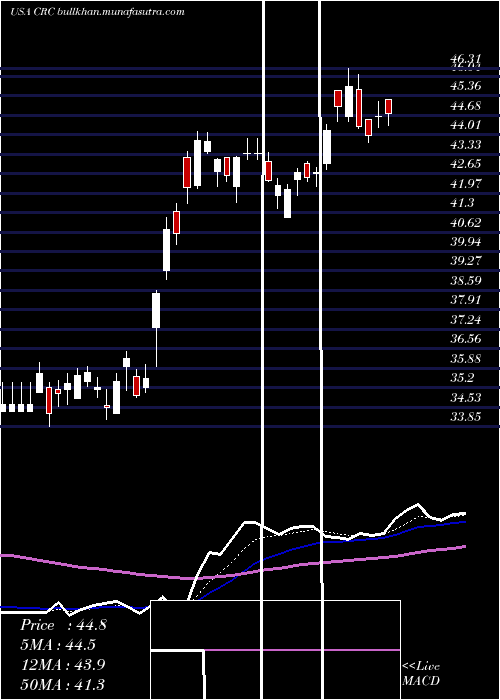Screen dimensions: 500x700
Task: Click the tall white candle near 37.91
Action: 156,310
